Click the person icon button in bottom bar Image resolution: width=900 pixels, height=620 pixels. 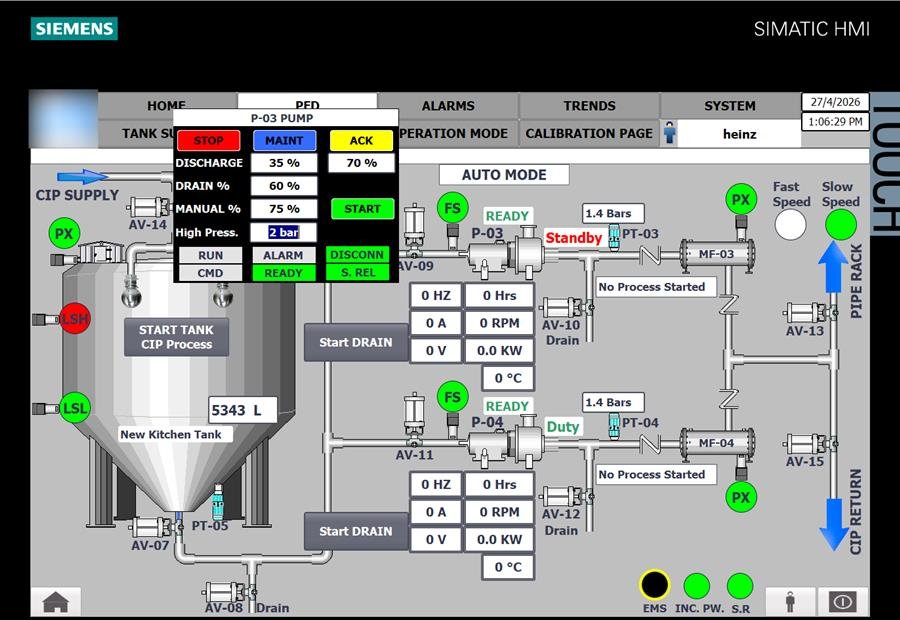coord(790,602)
